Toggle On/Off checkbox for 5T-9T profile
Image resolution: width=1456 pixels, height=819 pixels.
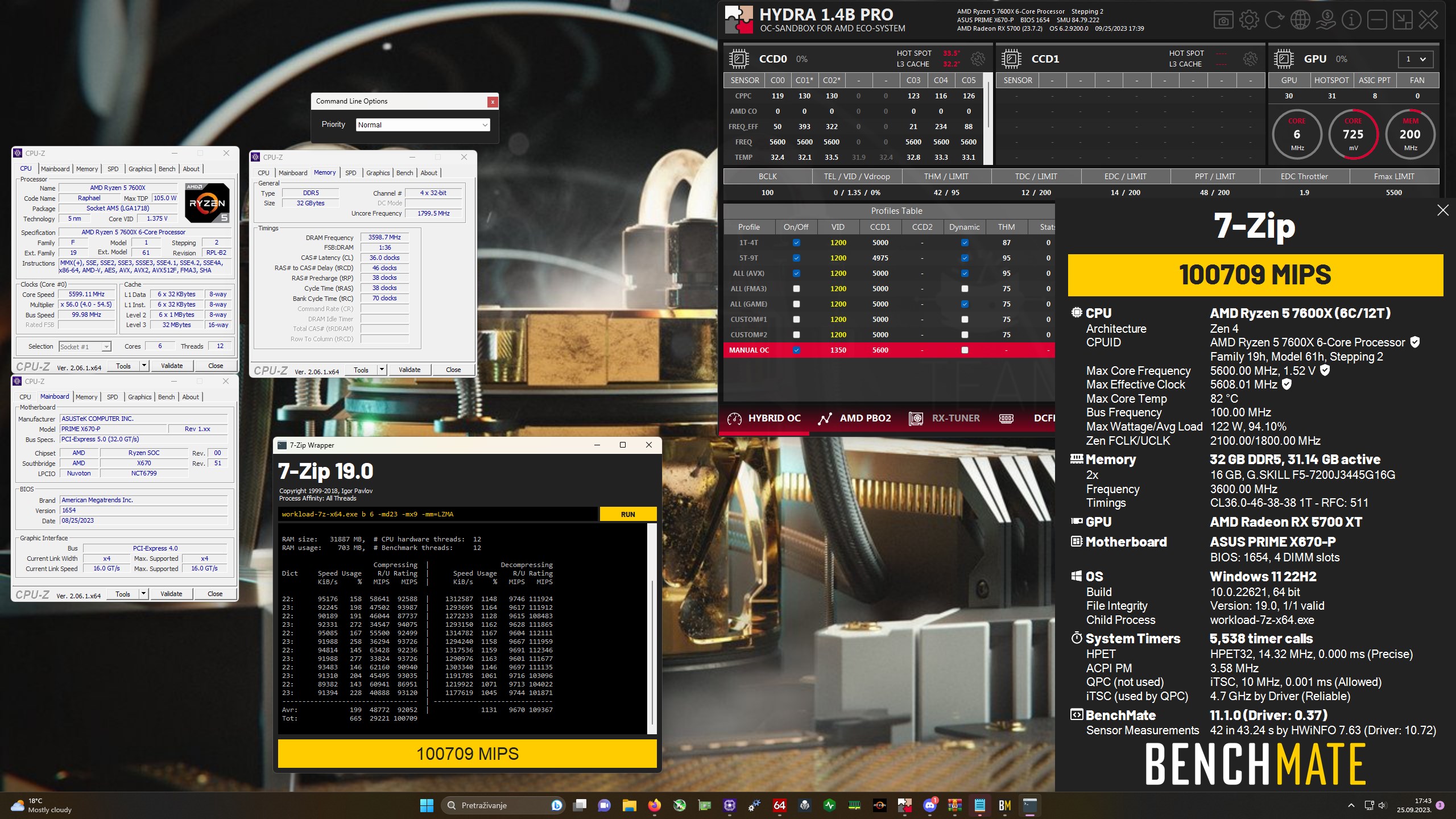click(796, 258)
